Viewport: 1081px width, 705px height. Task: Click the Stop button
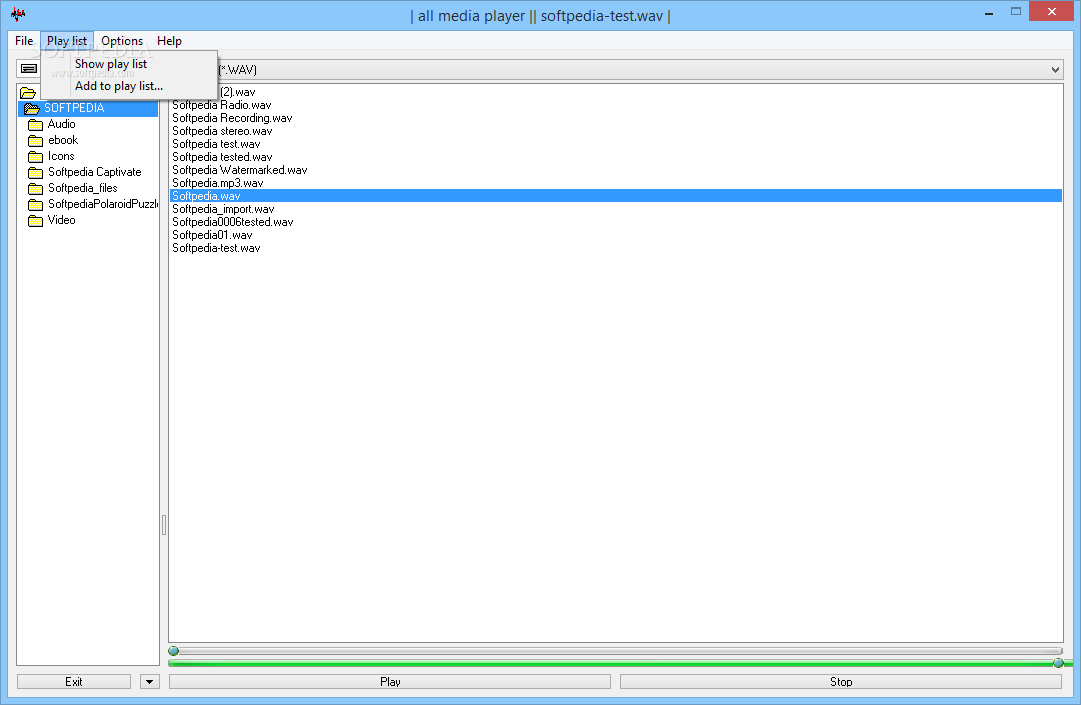[840, 682]
